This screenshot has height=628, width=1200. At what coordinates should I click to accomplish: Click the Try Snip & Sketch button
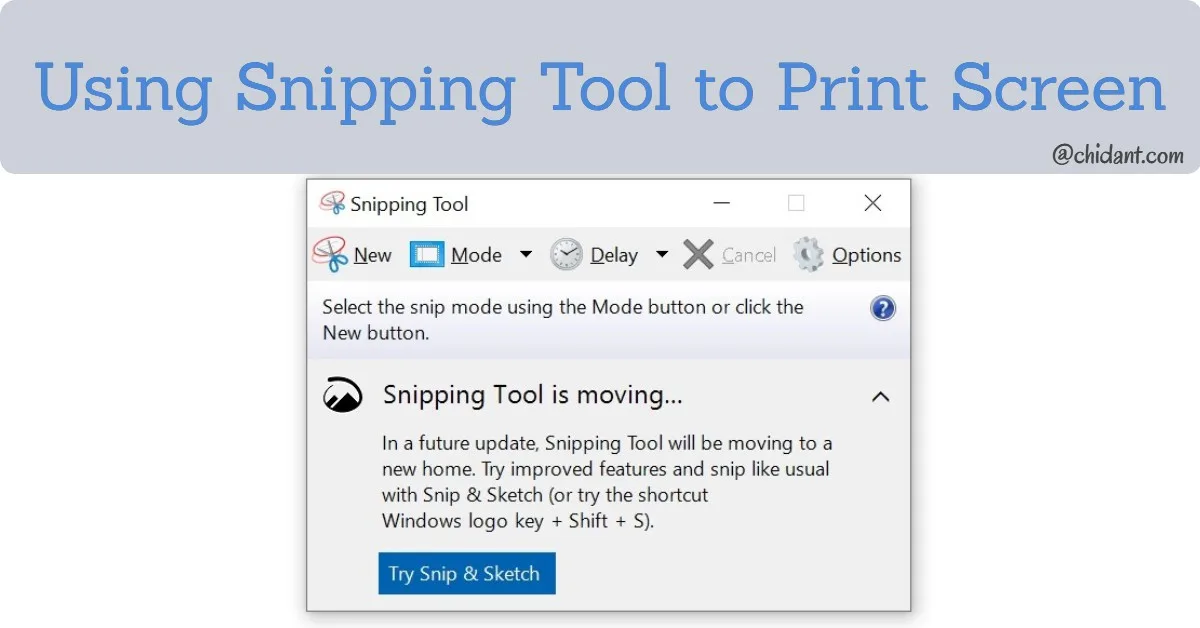coord(467,574)
